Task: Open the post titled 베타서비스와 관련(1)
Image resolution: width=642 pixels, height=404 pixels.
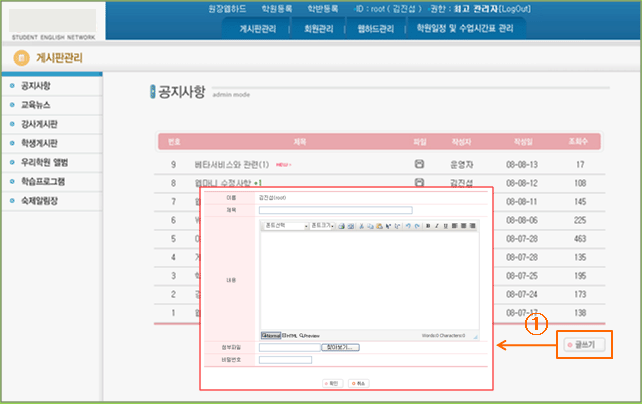Action: point(231,165)
